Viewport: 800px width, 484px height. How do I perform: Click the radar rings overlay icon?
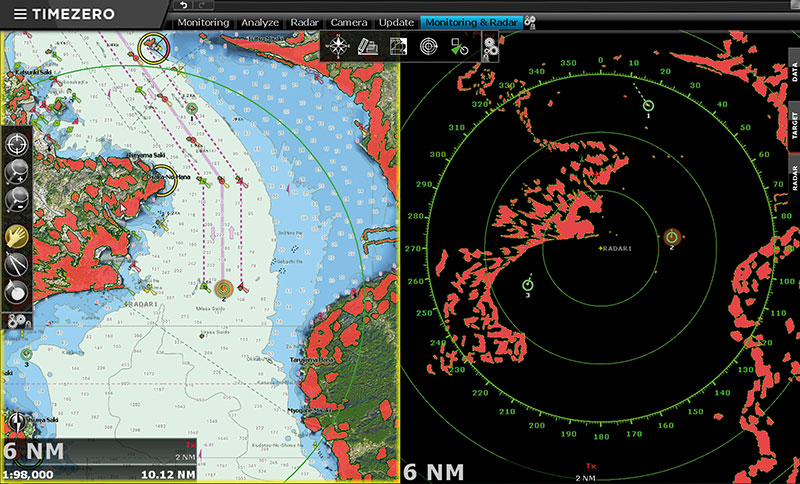429,46
